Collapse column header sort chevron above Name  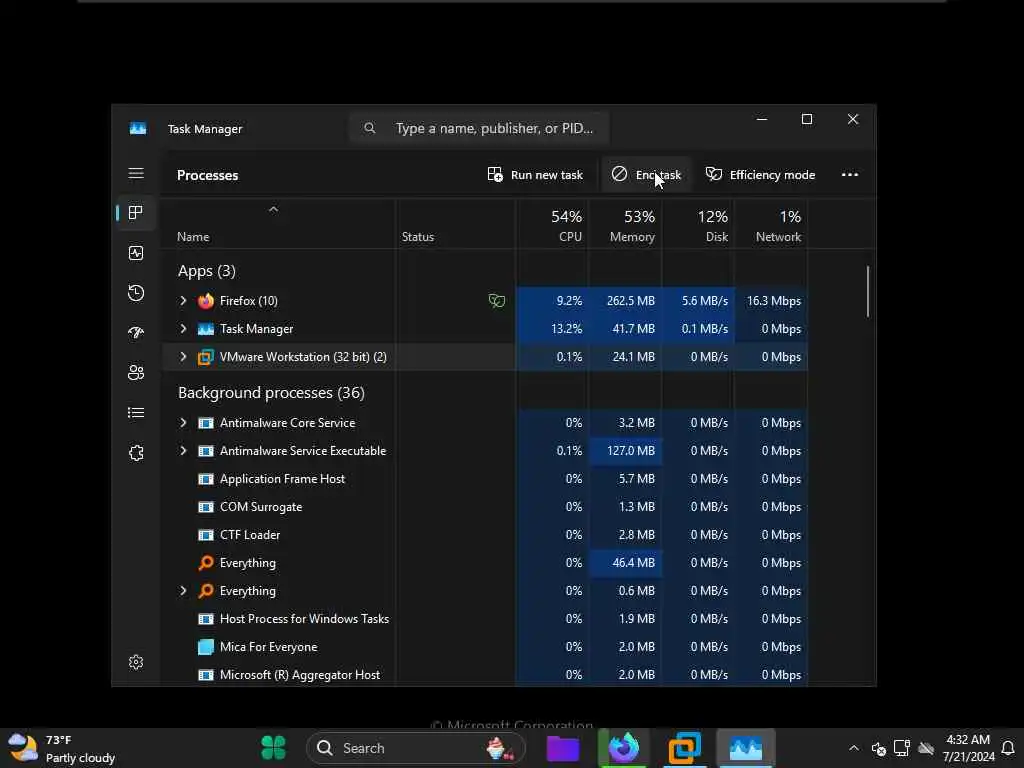click(274, 210)
